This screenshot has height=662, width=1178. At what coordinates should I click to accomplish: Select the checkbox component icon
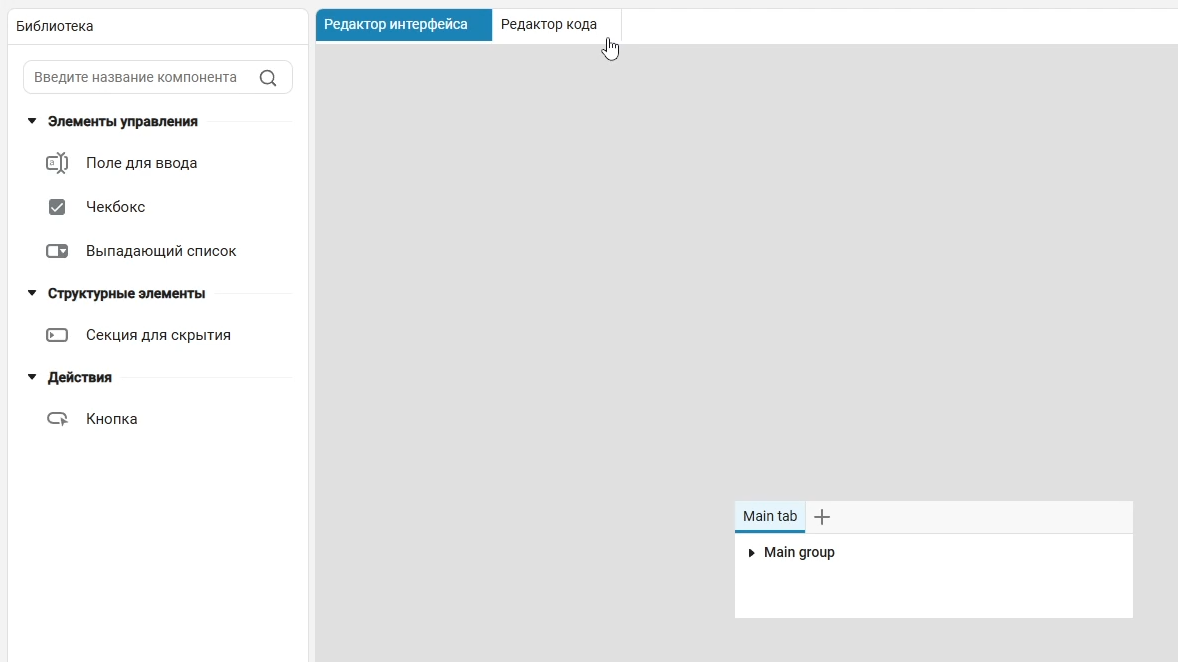click(x=57, y=207)
